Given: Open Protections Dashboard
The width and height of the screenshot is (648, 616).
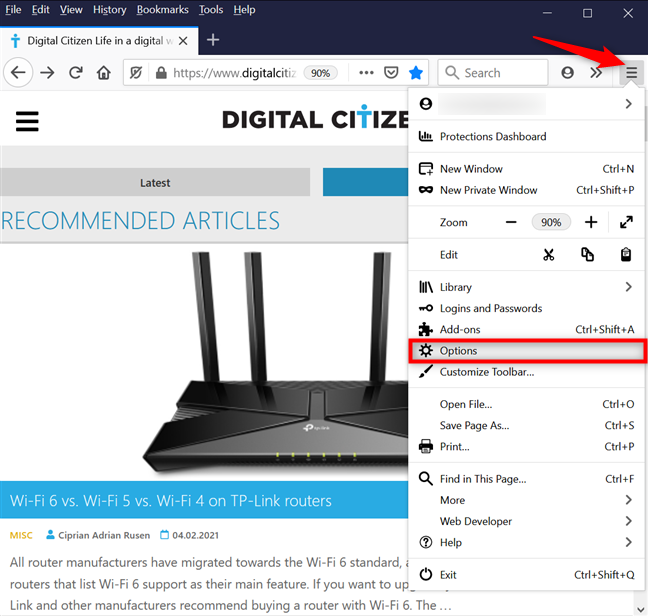Looking at the screenshot, I should tap(526, 136).
